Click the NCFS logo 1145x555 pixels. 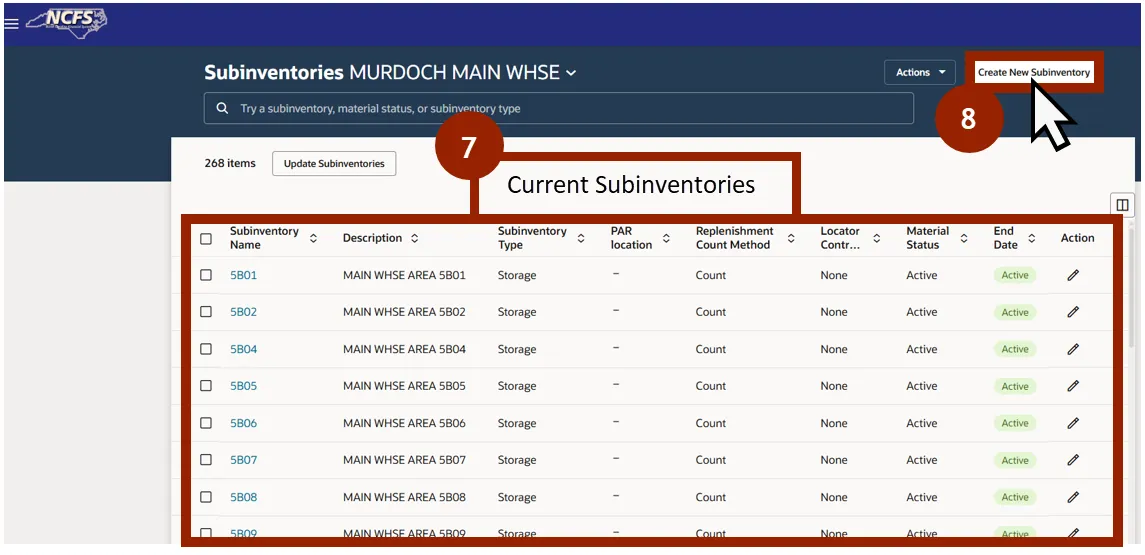66,21
